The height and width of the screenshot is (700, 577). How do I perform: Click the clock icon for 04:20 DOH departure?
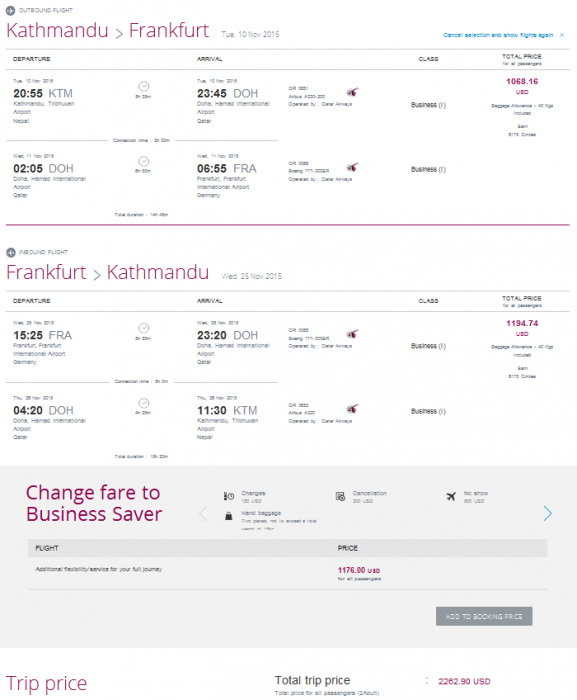[x=143, y=403]
